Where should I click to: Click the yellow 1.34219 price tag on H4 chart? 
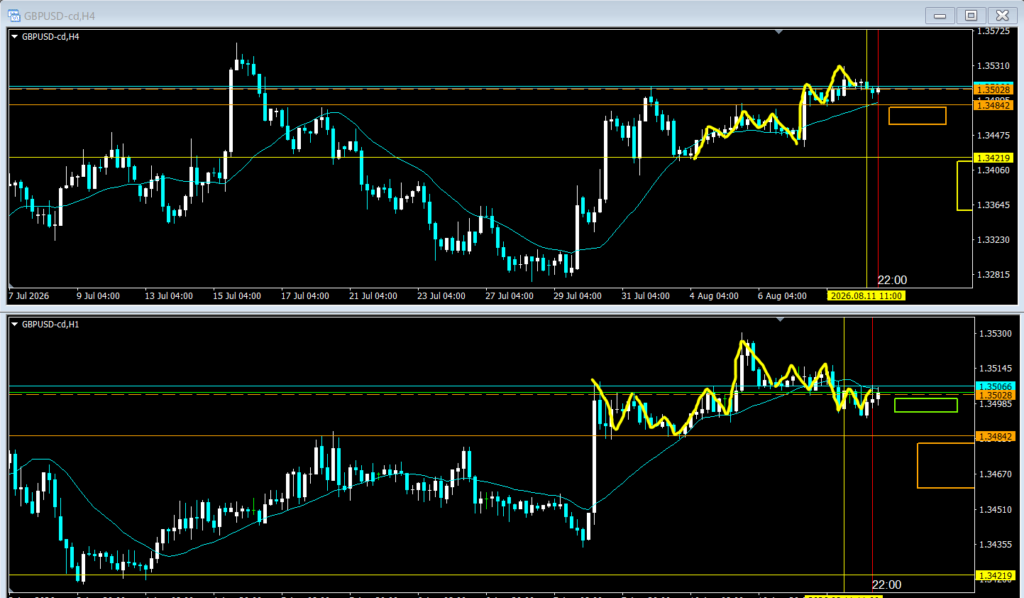click(993, 158)
